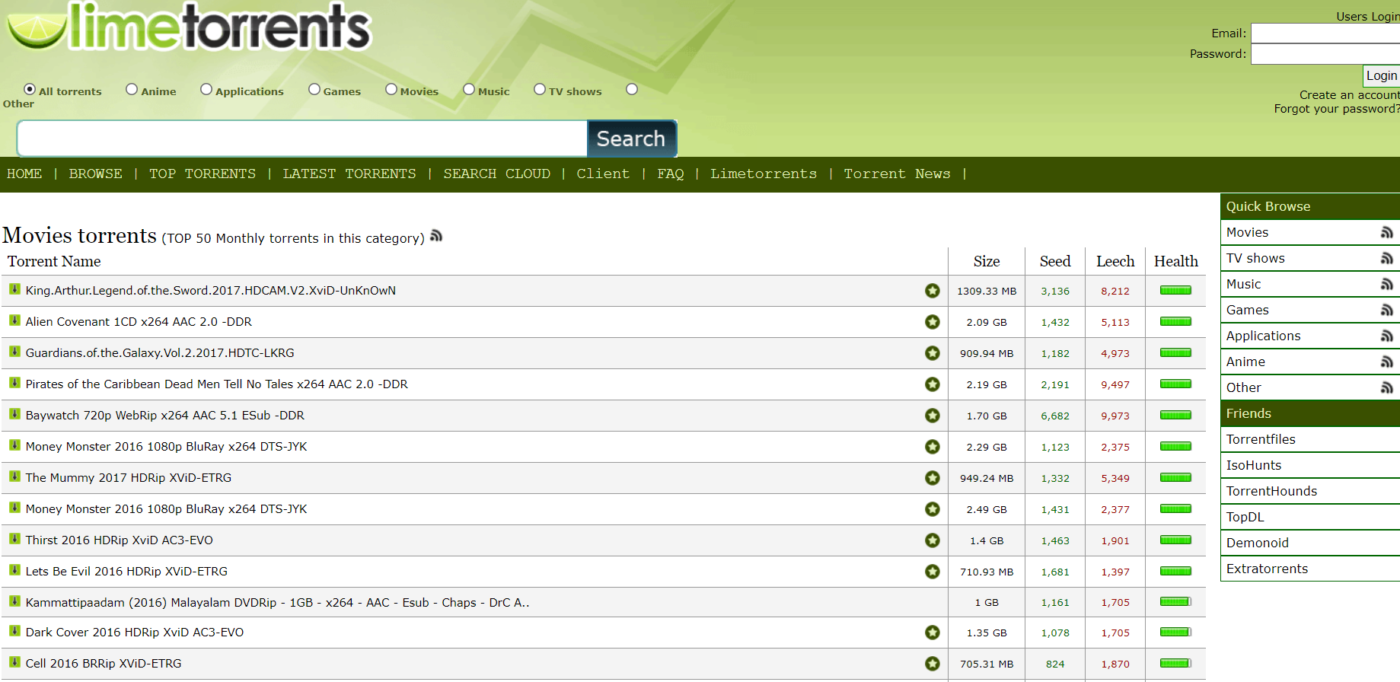The image size is (1400, 682).
Task: Click Forgot your password link
Action: click(1337, 109)
